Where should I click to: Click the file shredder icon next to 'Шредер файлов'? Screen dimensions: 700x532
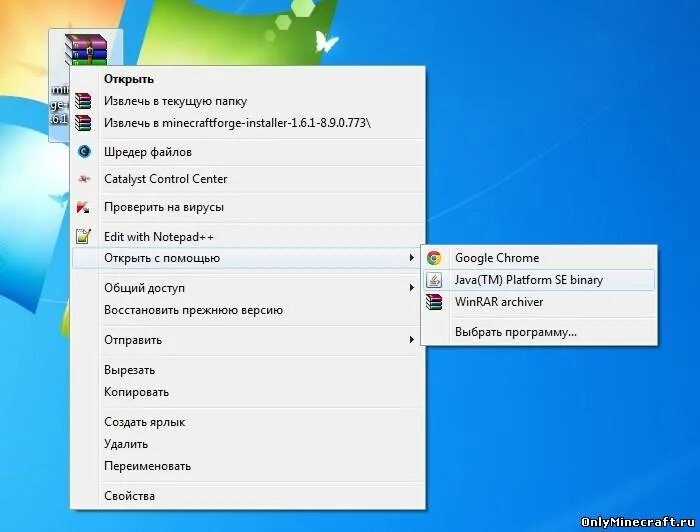coord(84,152)
